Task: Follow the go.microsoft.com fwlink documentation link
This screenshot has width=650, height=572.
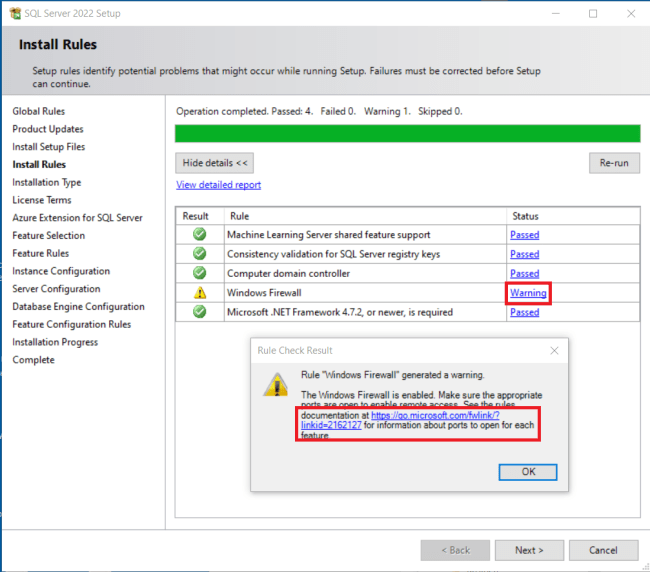Action: point(435,415)
